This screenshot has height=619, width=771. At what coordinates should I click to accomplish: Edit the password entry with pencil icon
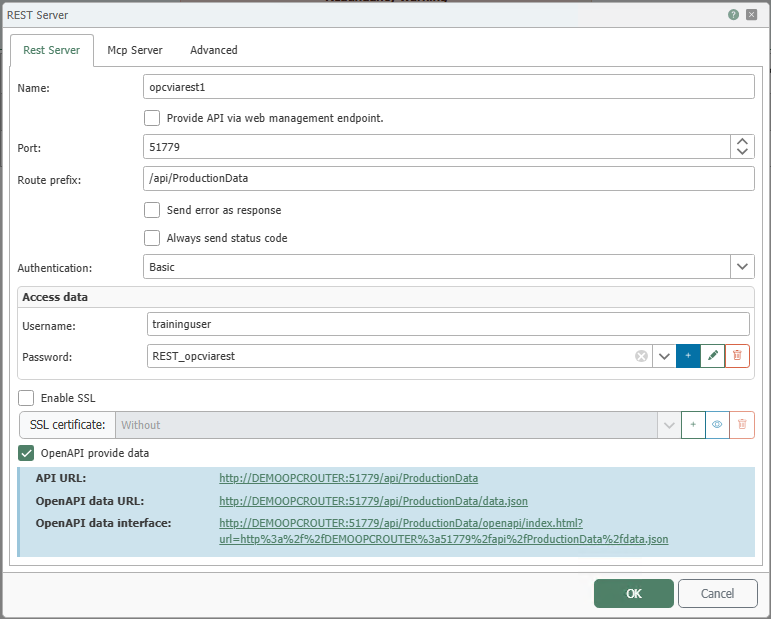pyautogui.click(x=713, y=355)
